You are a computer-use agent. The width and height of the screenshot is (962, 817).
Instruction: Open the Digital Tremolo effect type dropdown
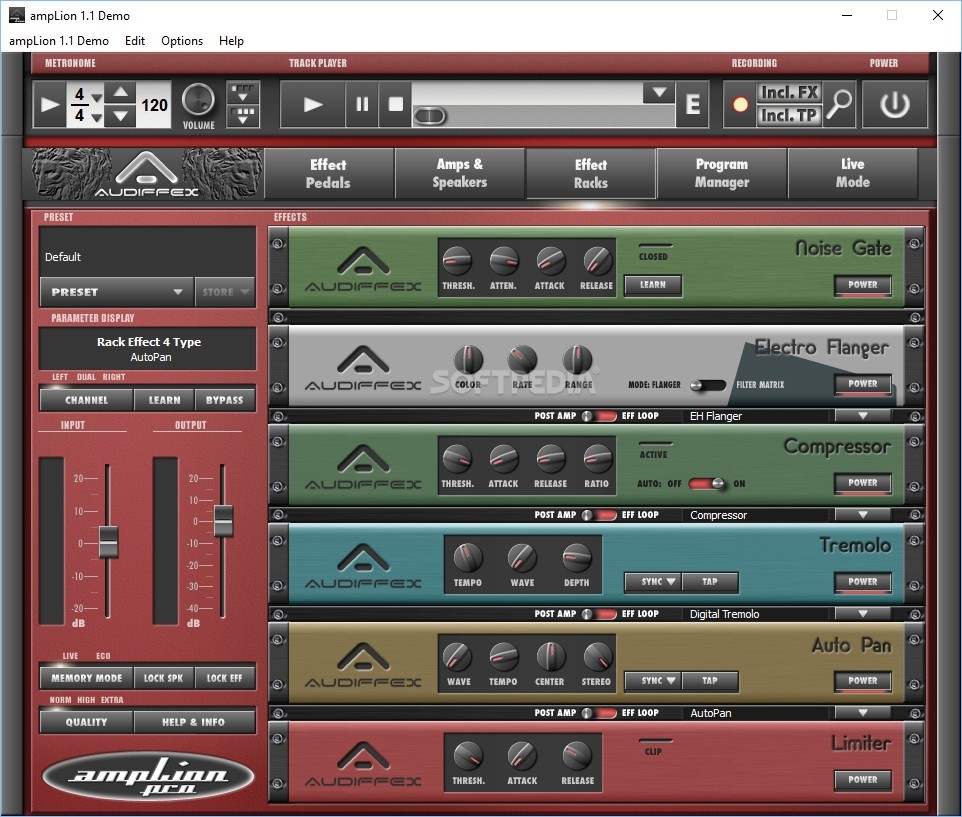point(863,613)
